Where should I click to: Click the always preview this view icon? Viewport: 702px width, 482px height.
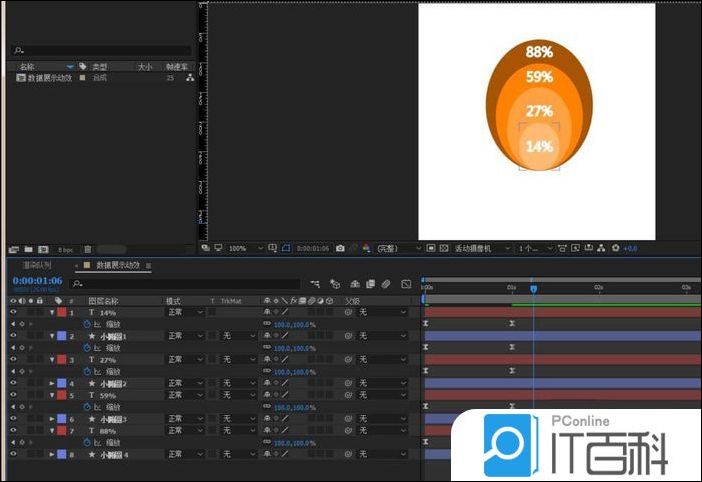pyautogui.click(x=205, y=247)
